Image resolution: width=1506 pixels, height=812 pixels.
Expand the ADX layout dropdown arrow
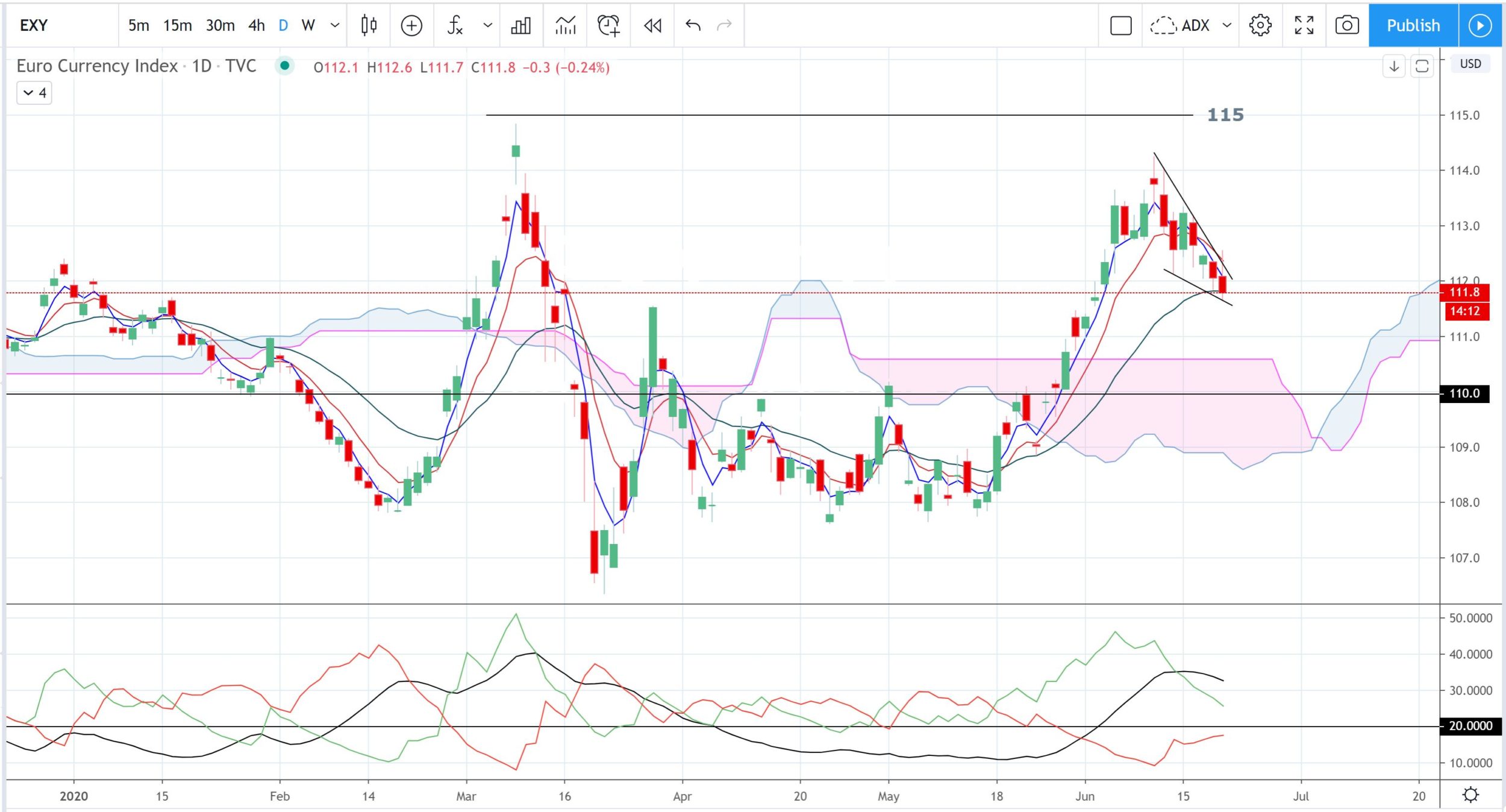click(x=1226, y=25)
